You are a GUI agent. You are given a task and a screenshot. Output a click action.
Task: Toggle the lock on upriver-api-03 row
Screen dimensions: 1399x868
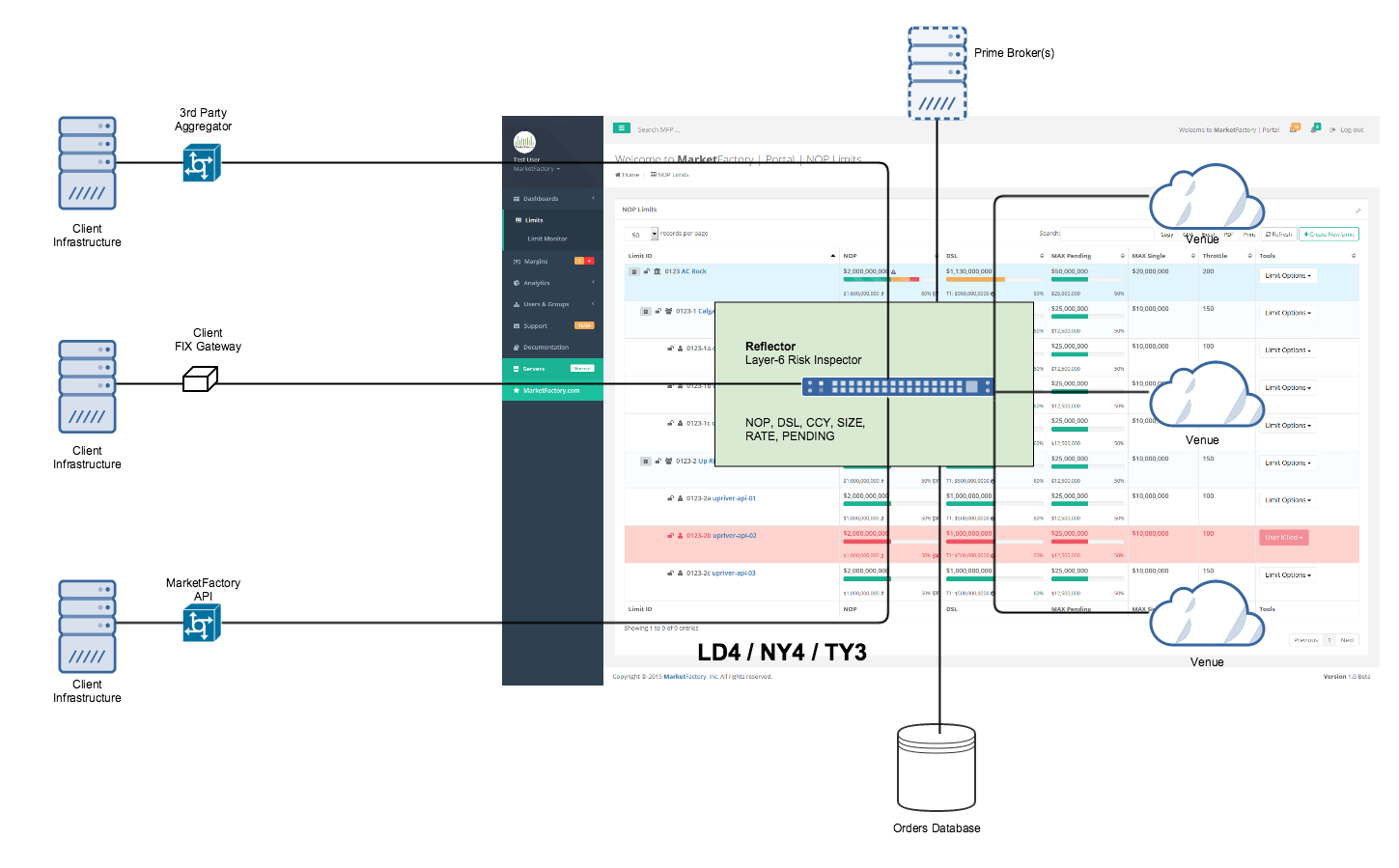point(669,574)
